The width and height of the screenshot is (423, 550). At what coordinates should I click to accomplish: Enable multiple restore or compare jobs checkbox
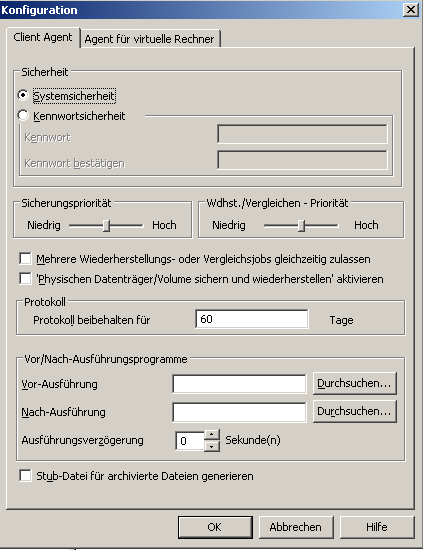25,259
